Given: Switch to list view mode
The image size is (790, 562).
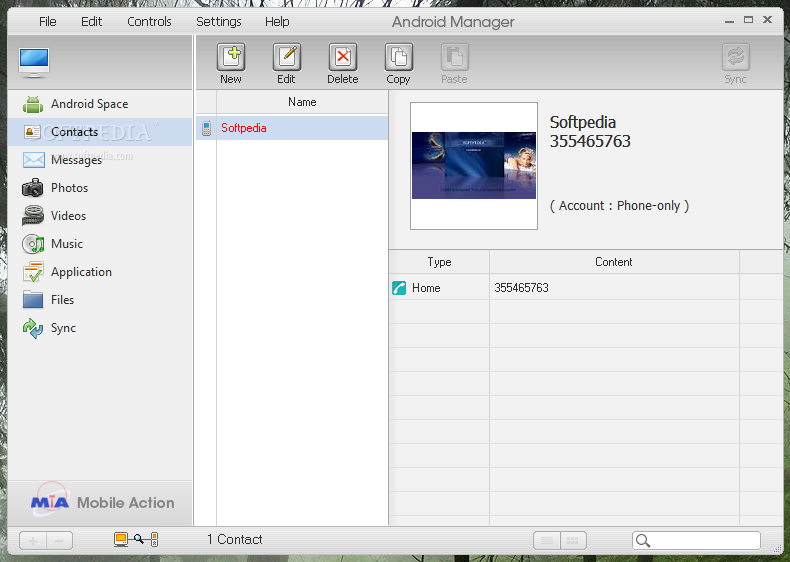Looking at the screenshot, I should click(547, 541).
